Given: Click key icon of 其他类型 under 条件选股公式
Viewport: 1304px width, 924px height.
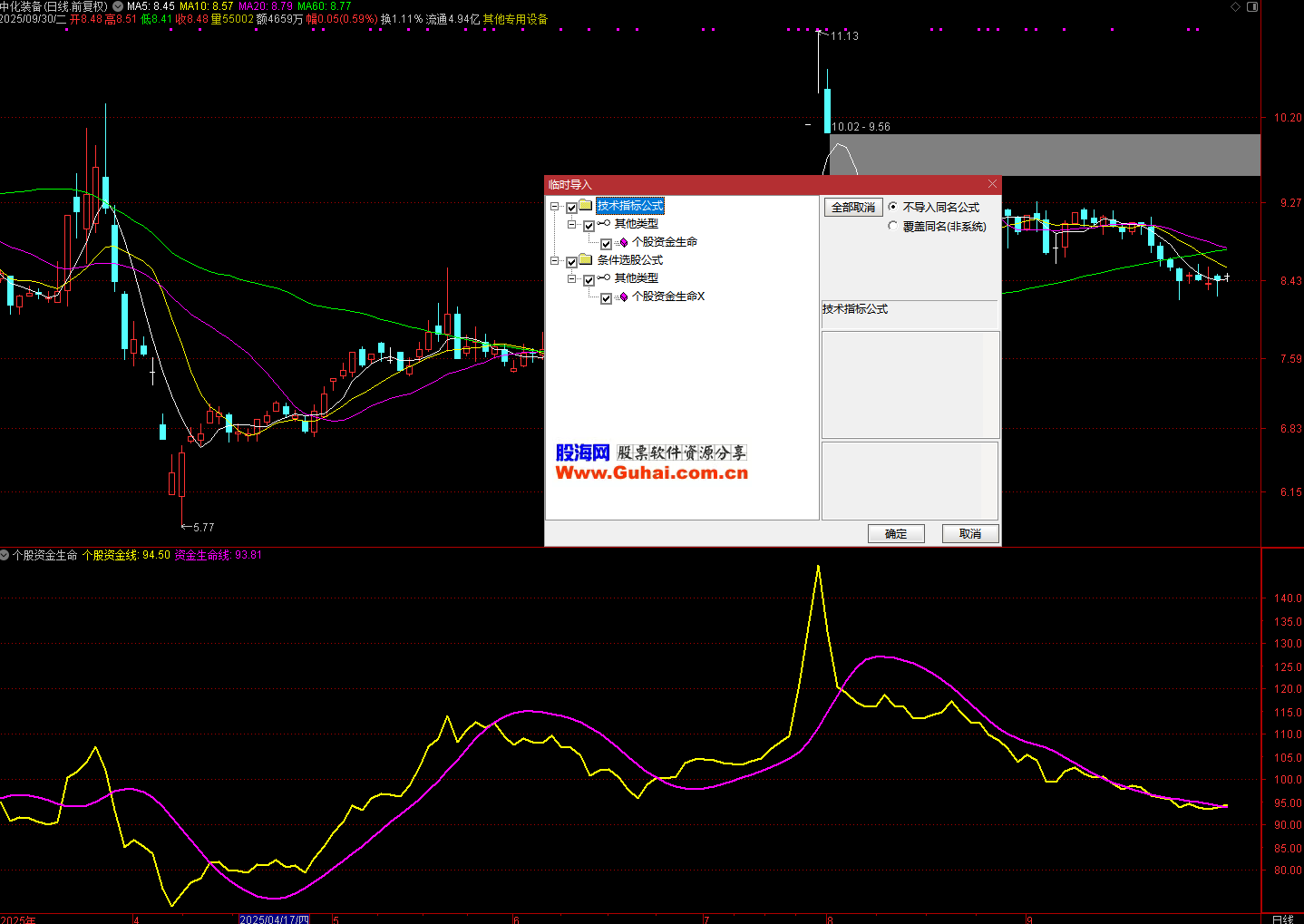Looking at the screenshot, I should pyautogui.click(x=604, y=278).
